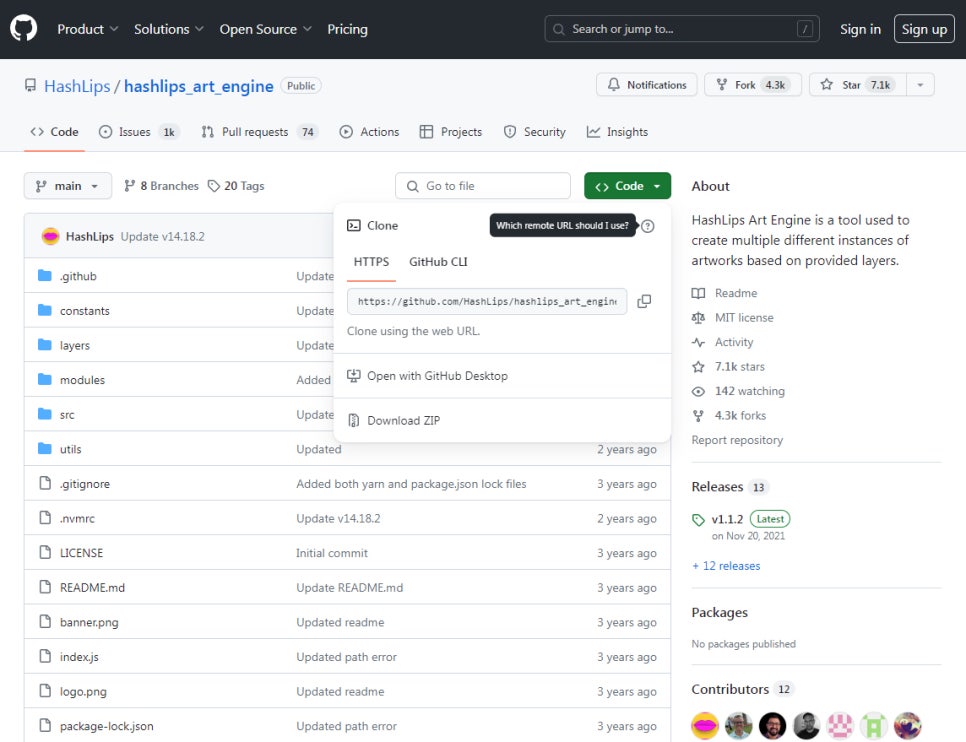966x742 pixels.
Task: Click the Fork button
Action: [x=753, y=84]
